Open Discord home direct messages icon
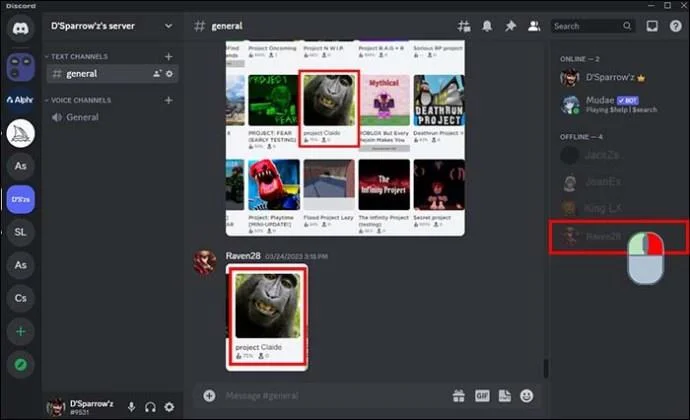This screenshot has width=690, height=420. click(x=20, y=29)
